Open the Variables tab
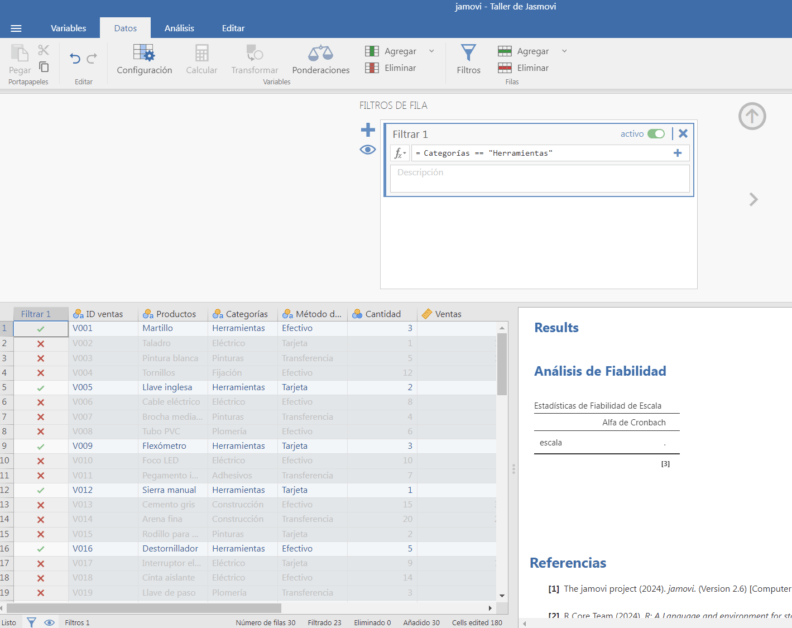Screen dimensions: 792x628 (x=68, y=28)
